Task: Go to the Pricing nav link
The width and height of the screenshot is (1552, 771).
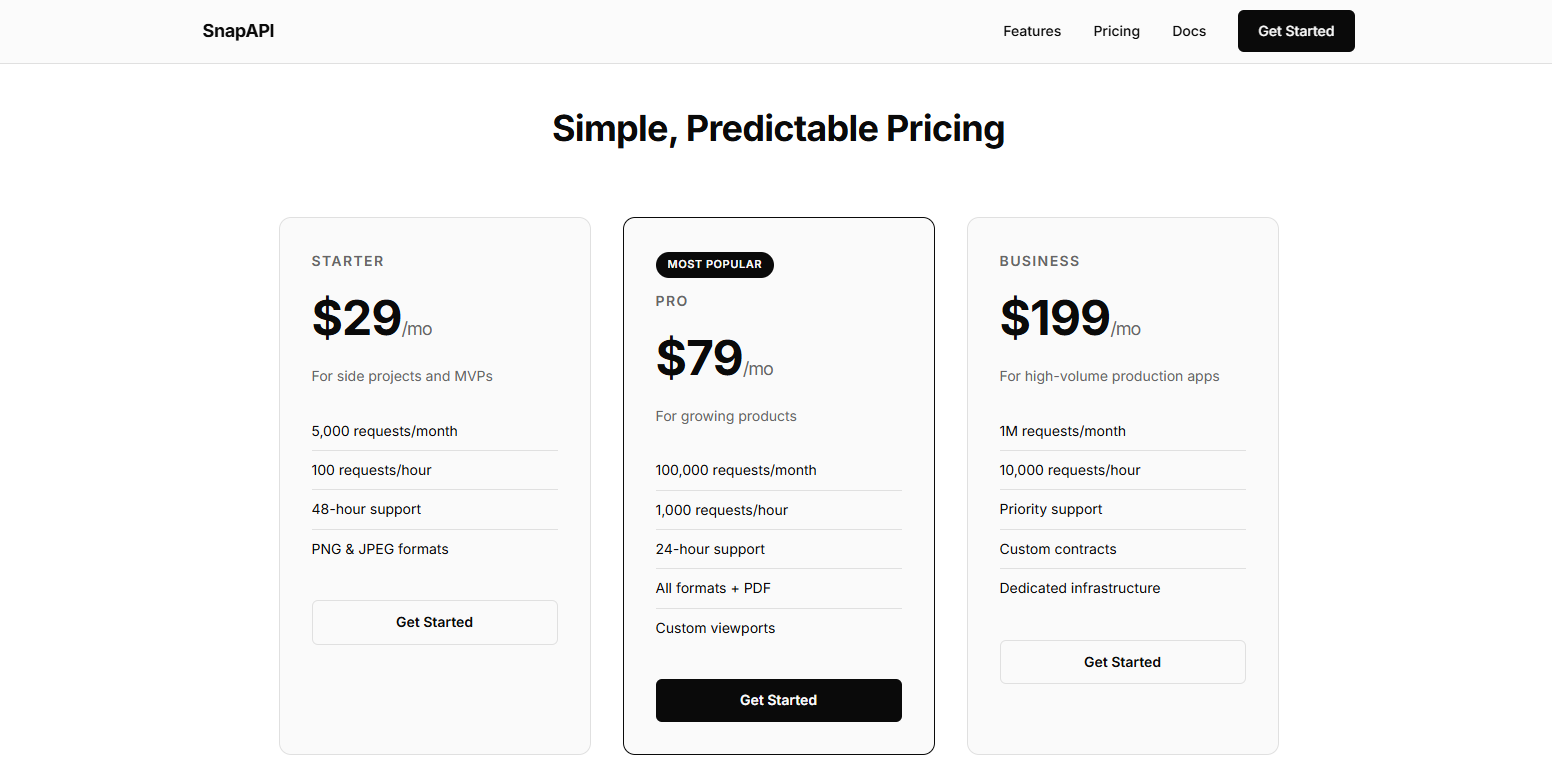Action: pos(1116,31)
